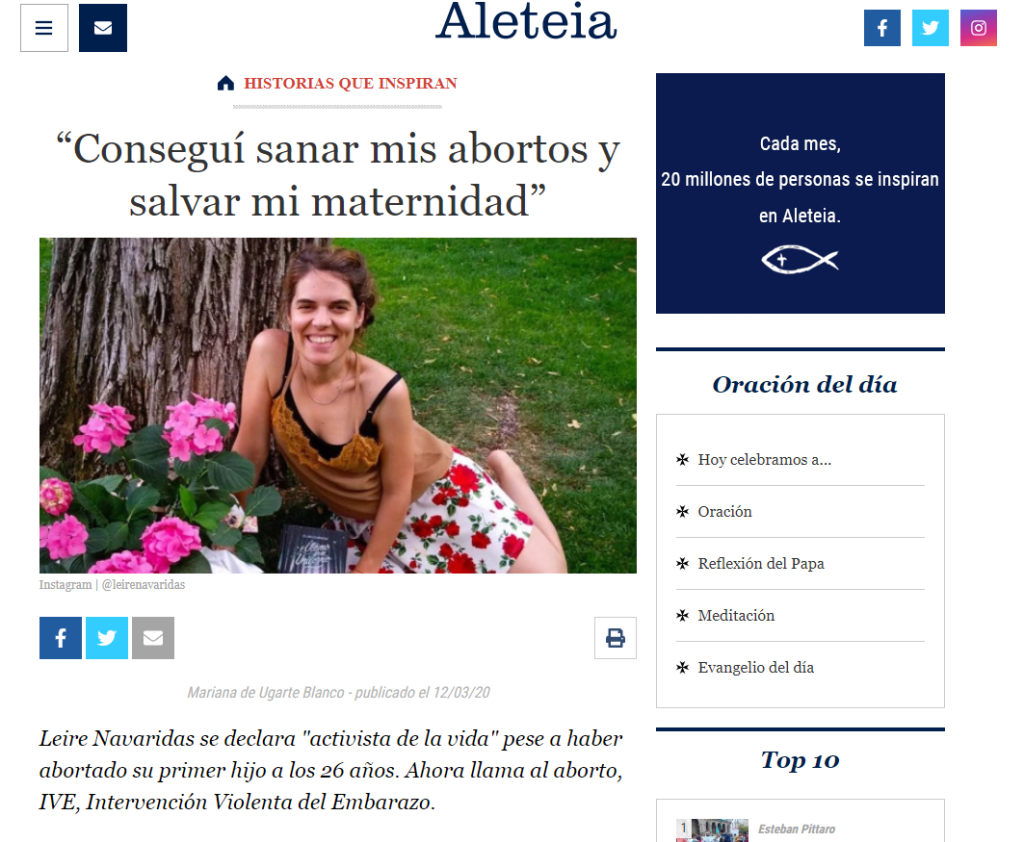Open the first Top 10 article thumbnail
Image resolution: width=1024 pixels, height=842 pixels.
click(x=712, y=830)
